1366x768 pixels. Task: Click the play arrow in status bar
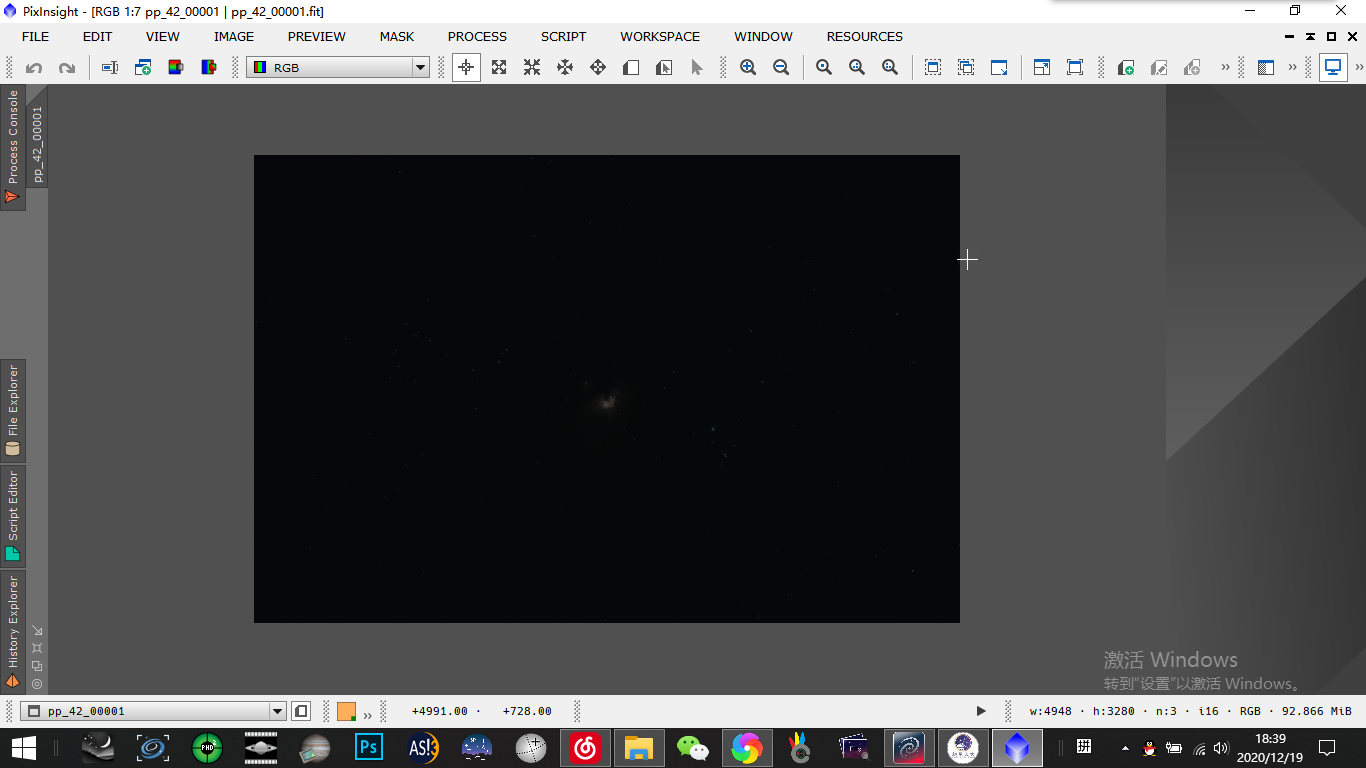coord(981,711)
